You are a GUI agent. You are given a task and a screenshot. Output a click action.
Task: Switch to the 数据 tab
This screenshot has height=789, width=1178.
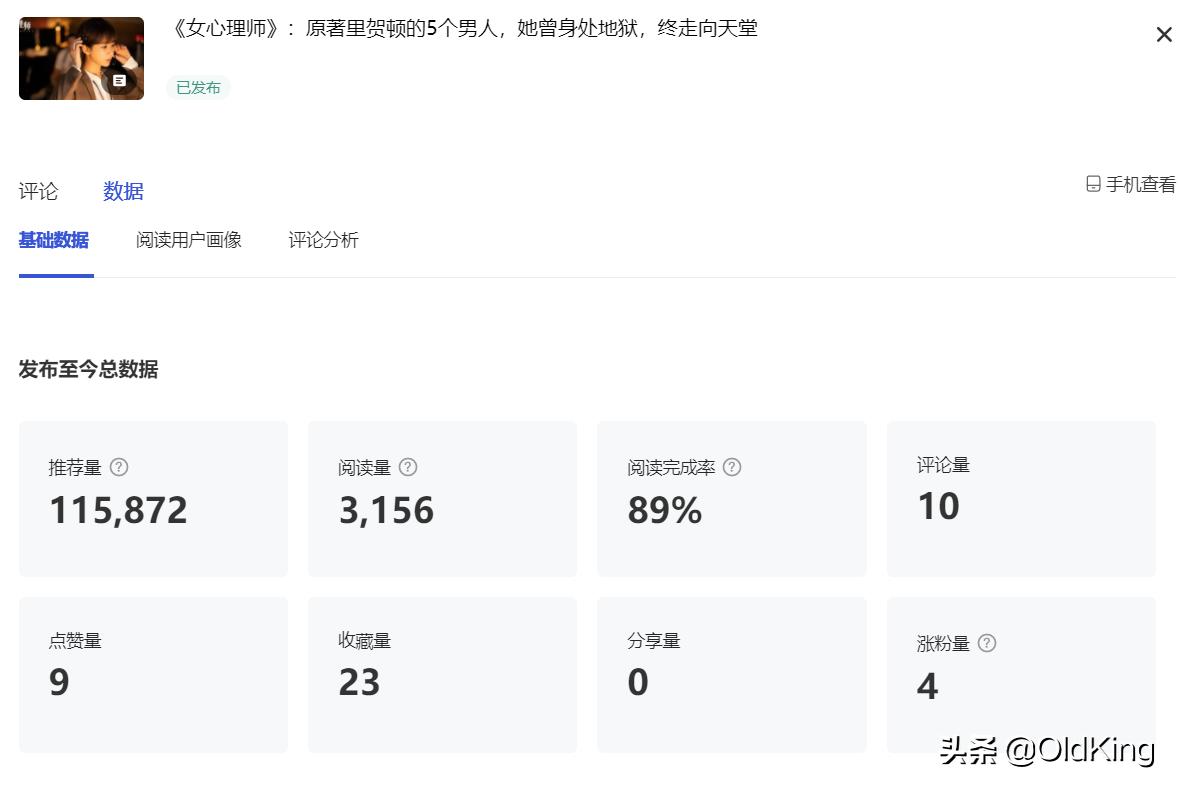coord(123,191)
